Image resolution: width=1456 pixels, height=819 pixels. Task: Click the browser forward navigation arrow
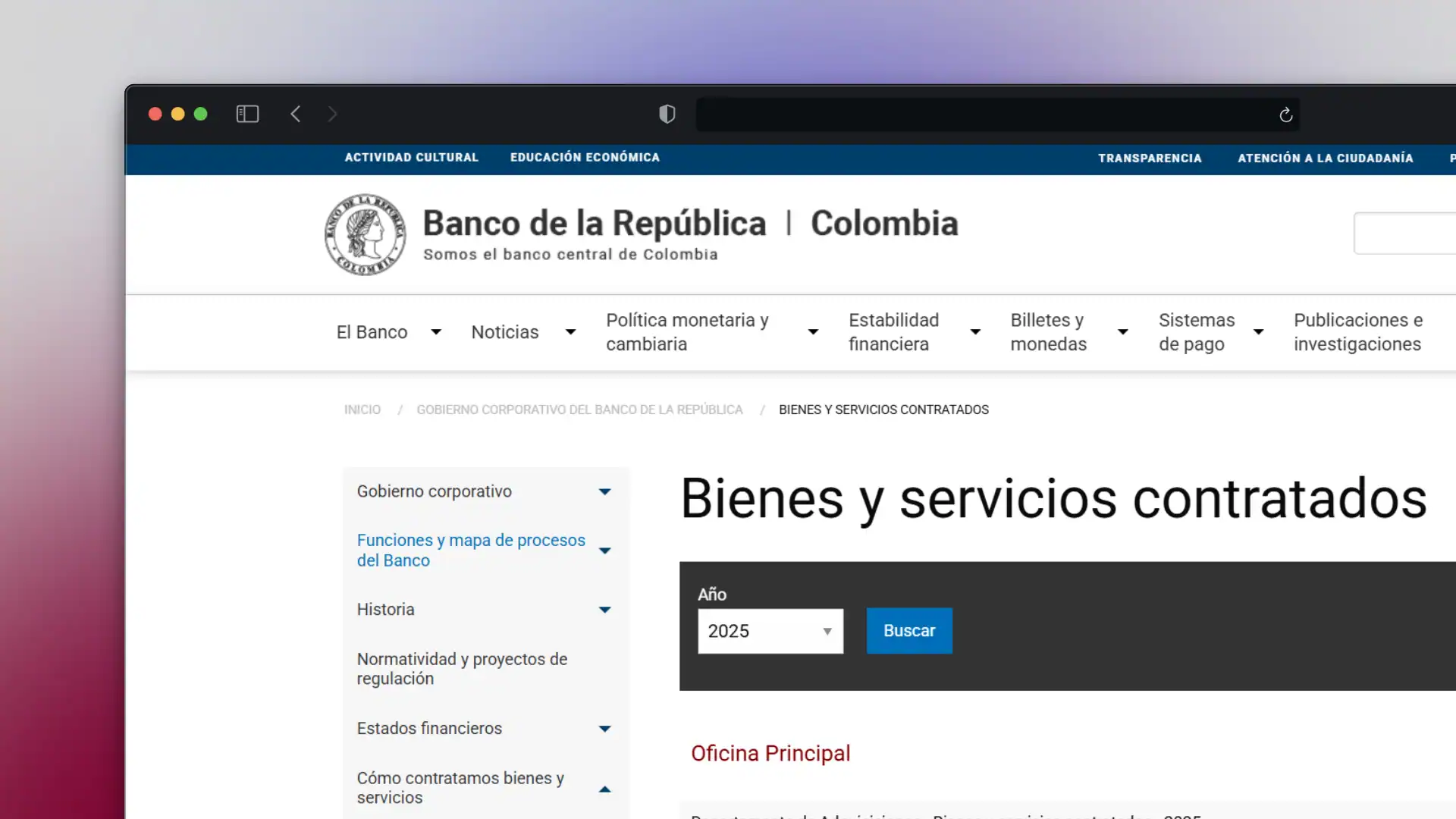coord(332,114)
